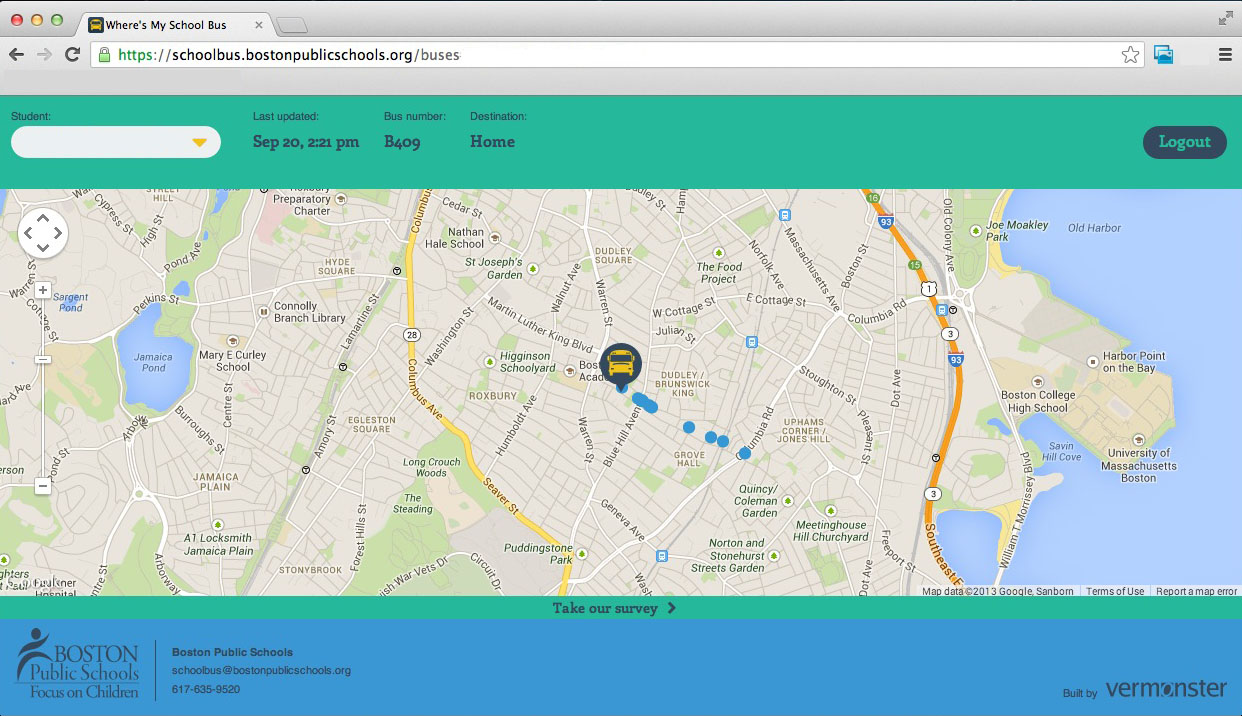Click the browser extension icon beside the star
The height and width of the screenshot is (716, 1242).
coord(1163,55)
